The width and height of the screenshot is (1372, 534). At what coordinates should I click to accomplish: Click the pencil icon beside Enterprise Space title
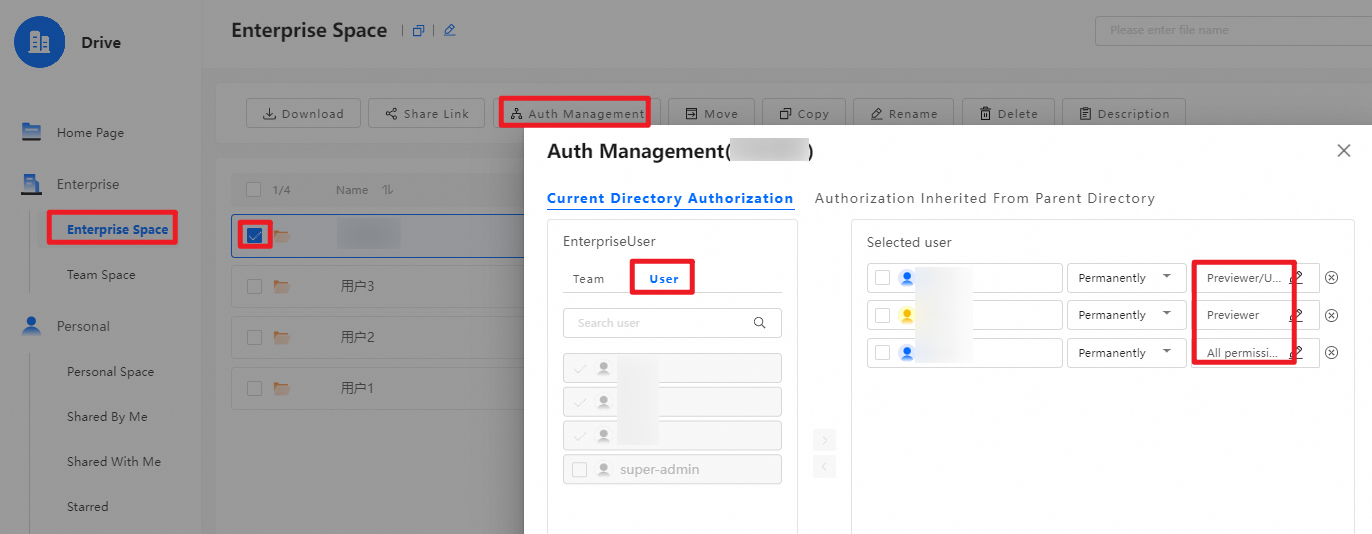tap(450, 30)
